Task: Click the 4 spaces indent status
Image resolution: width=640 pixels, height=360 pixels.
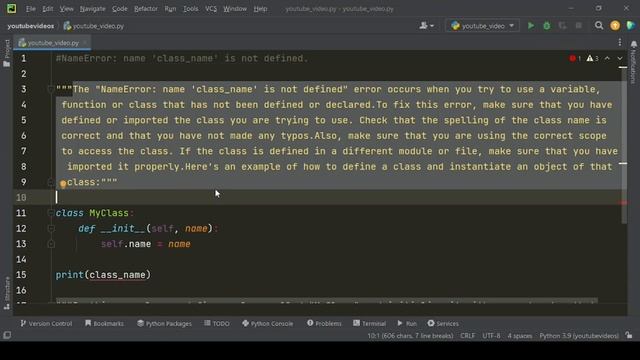Action: (x=520, y=336)
